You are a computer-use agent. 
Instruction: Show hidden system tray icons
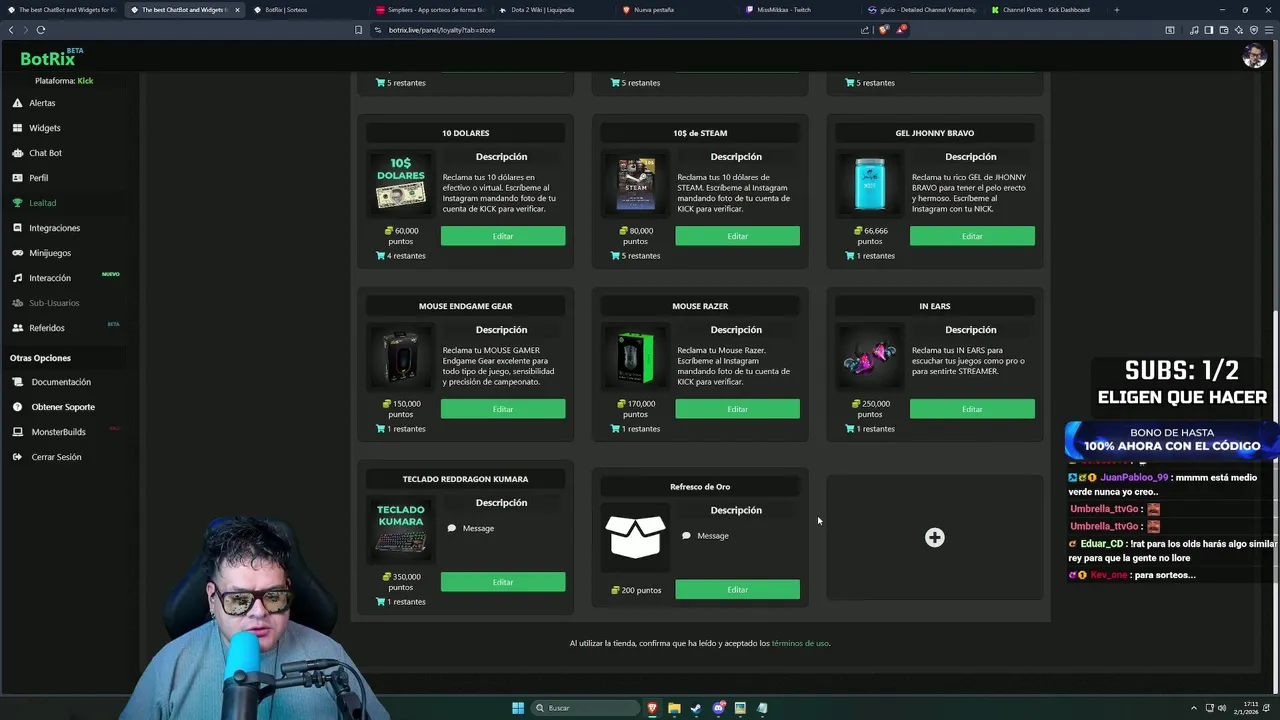coord(1193,708)
